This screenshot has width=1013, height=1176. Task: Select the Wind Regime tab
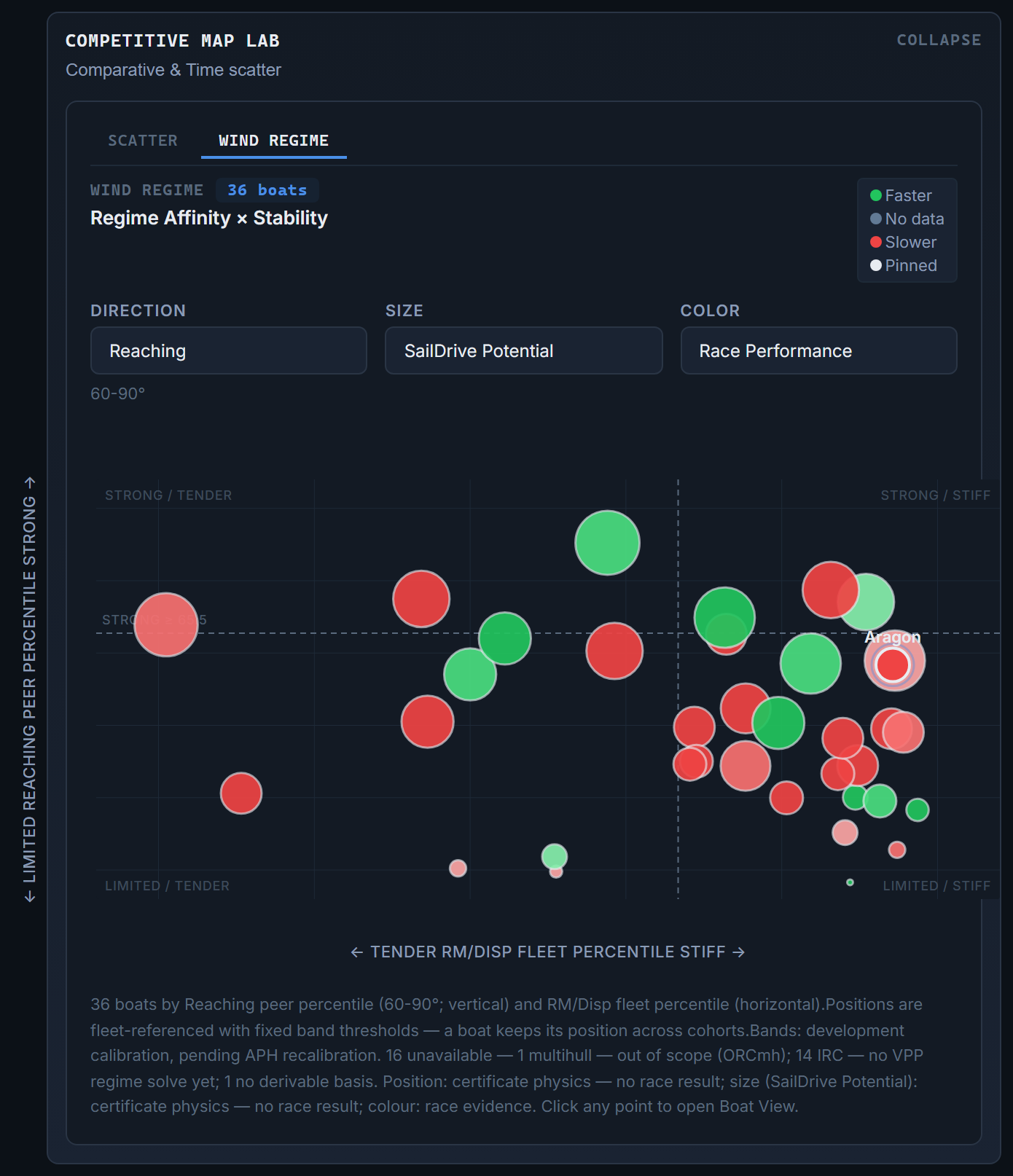click(x=273, y=141)
